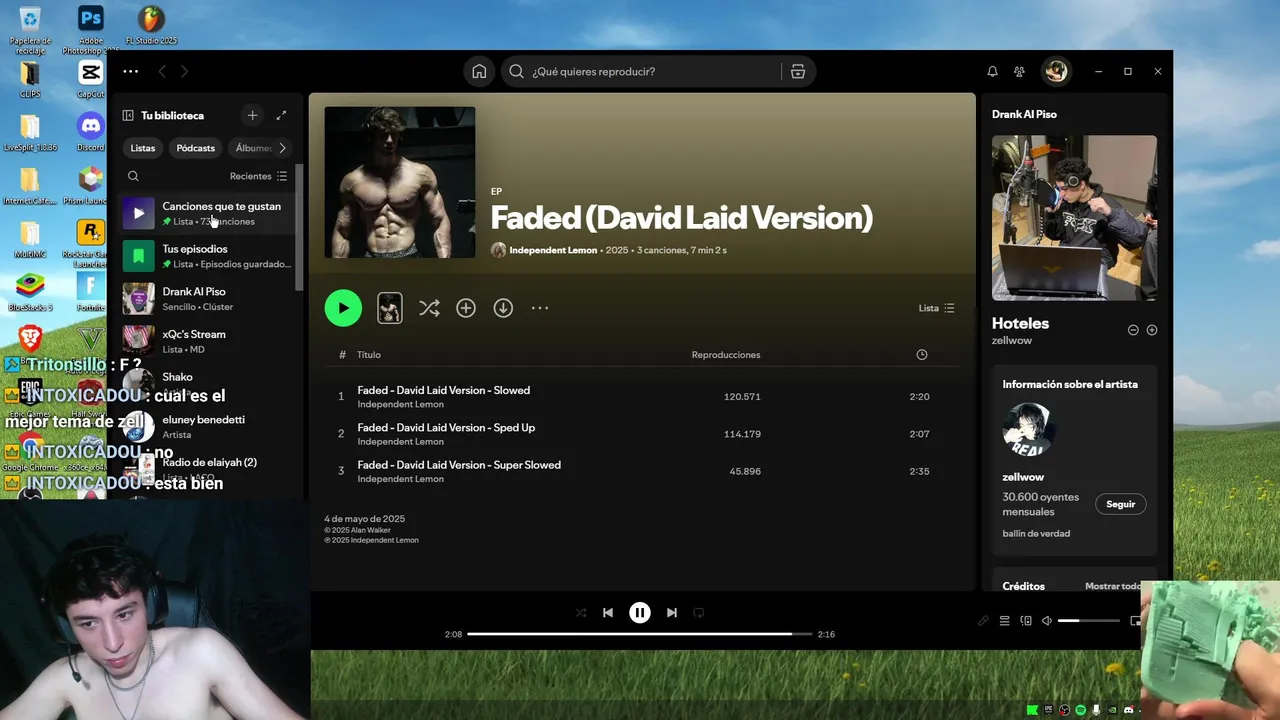Skip to previous track

tap(608, 613)
